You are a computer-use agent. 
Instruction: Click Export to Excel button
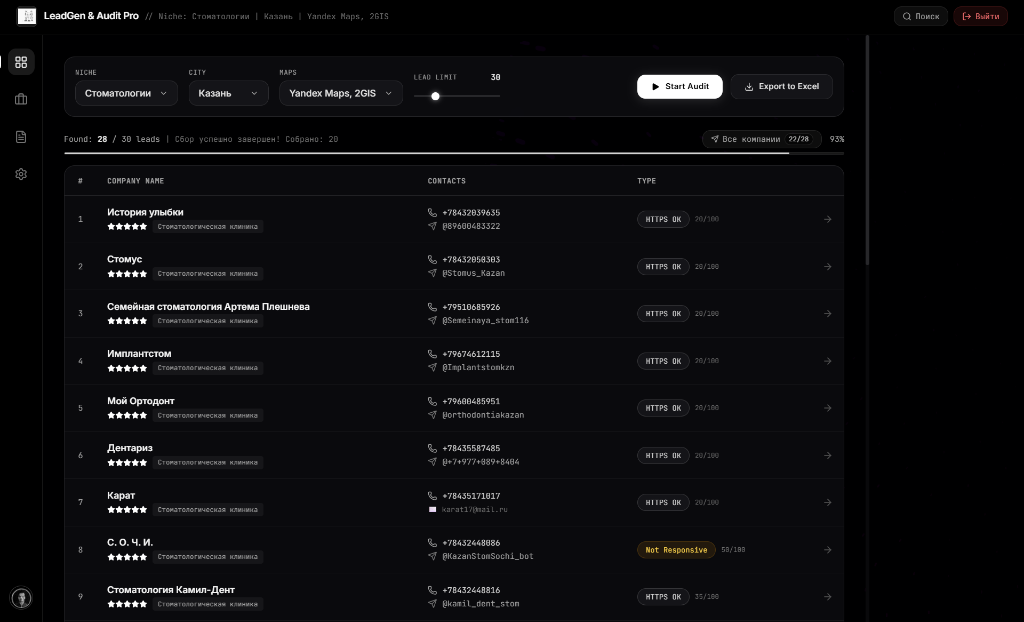(782, 87)
